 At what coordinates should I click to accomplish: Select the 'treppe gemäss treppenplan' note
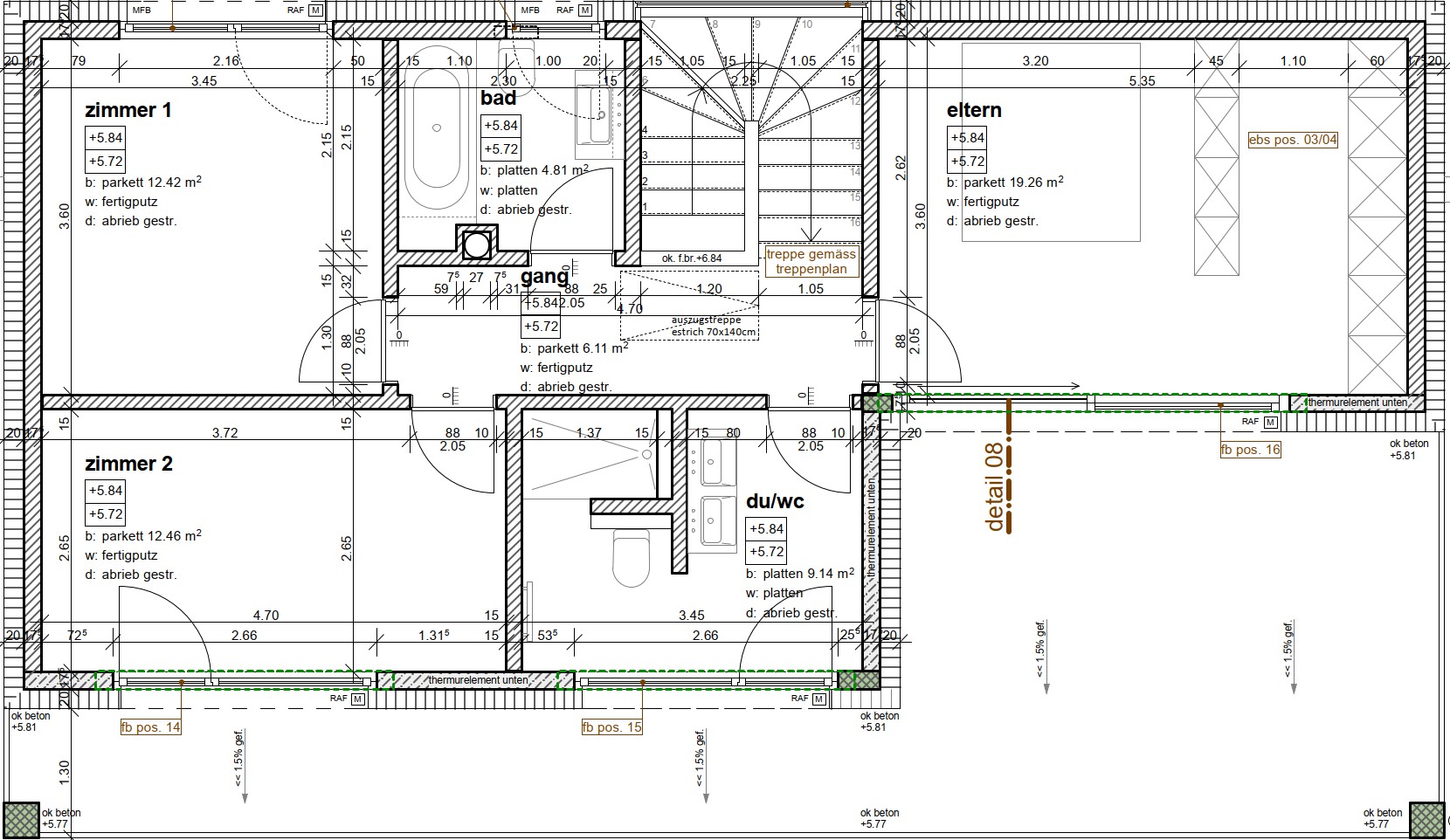point(811,262)
